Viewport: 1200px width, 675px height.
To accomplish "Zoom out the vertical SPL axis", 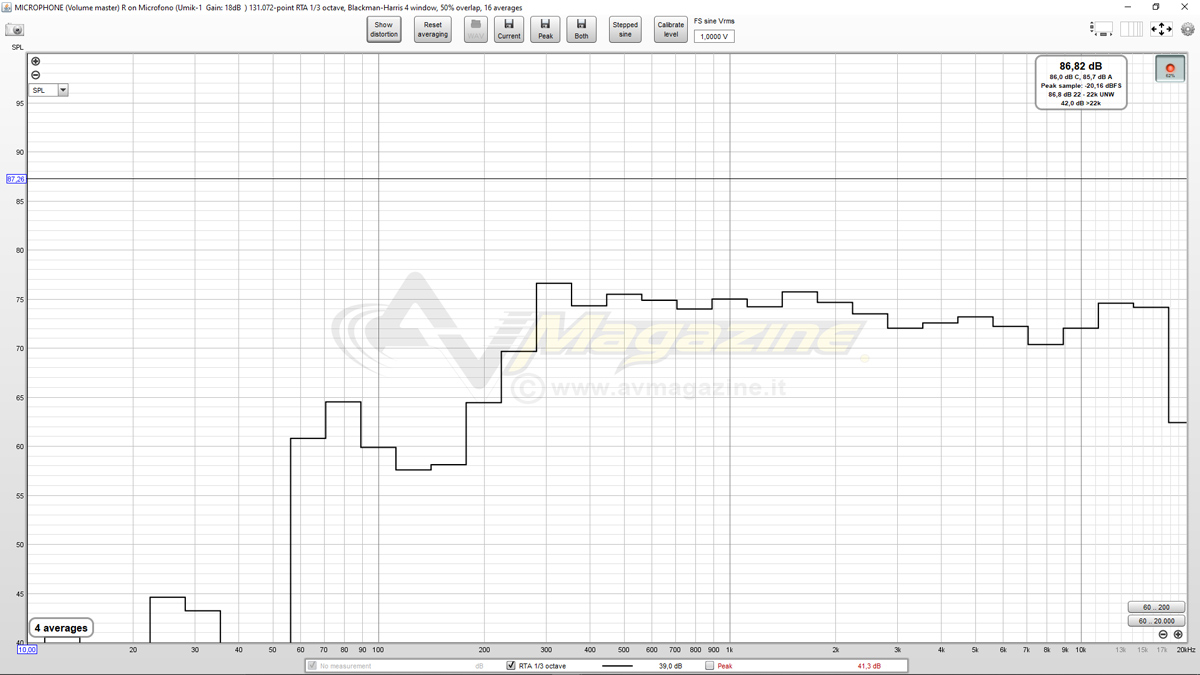I will click(36, 75).
